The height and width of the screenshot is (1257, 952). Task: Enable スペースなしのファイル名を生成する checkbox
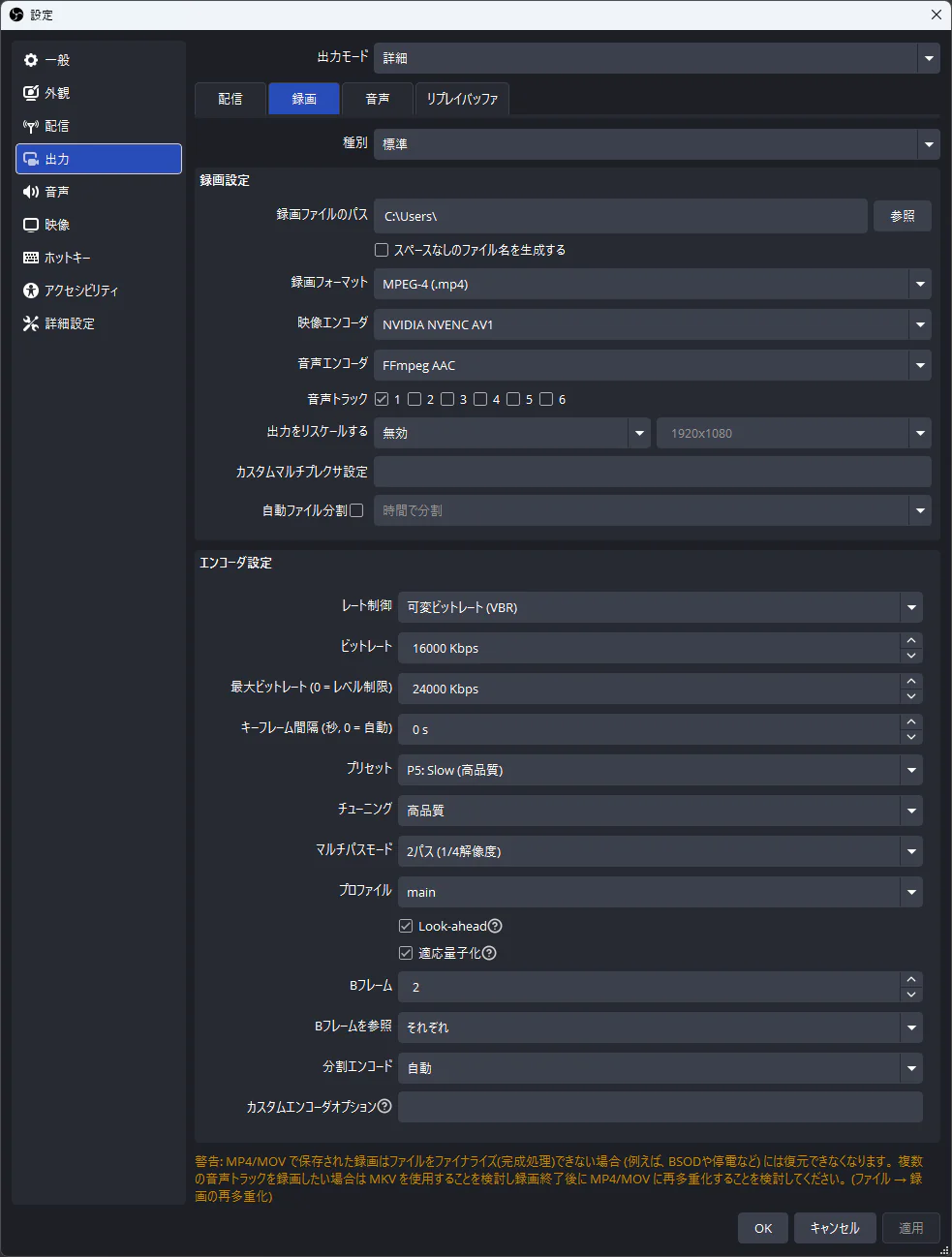pos(382,250)
